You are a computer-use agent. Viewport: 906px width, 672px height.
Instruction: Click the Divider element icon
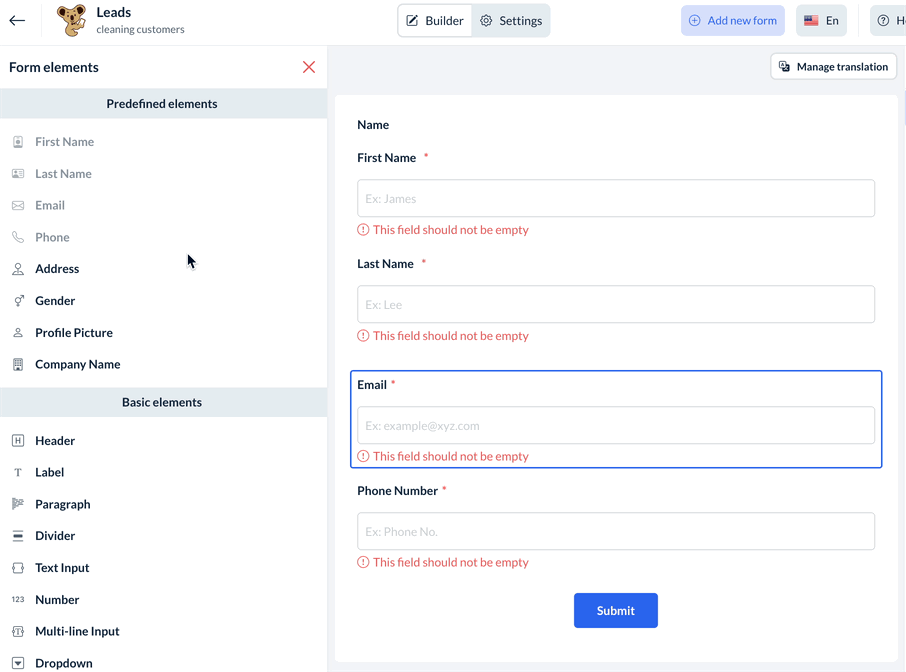click(x=18, y=536)
